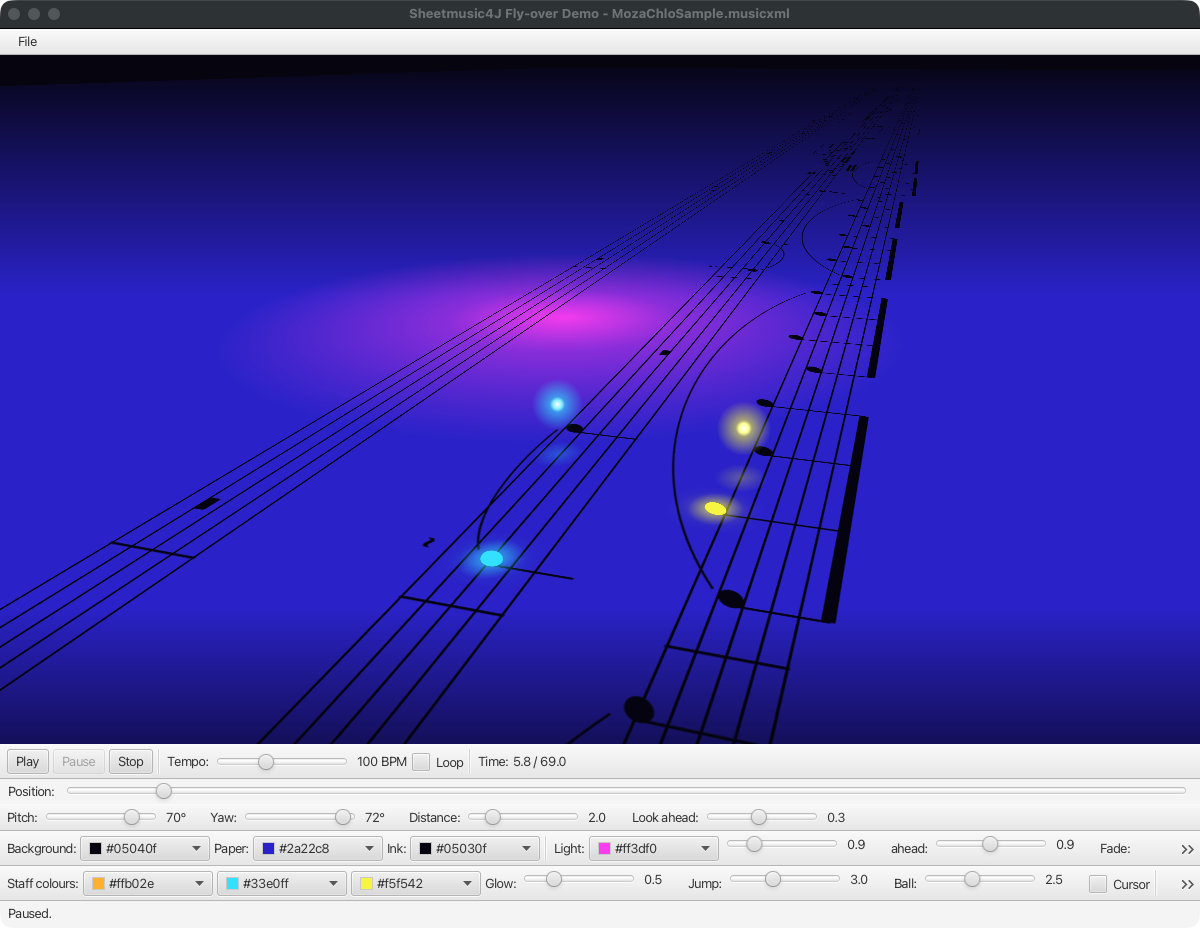The width and height of the screenshot is (1200, 928).
Task: Click the Paused. status text
Action: click(30, 914)
